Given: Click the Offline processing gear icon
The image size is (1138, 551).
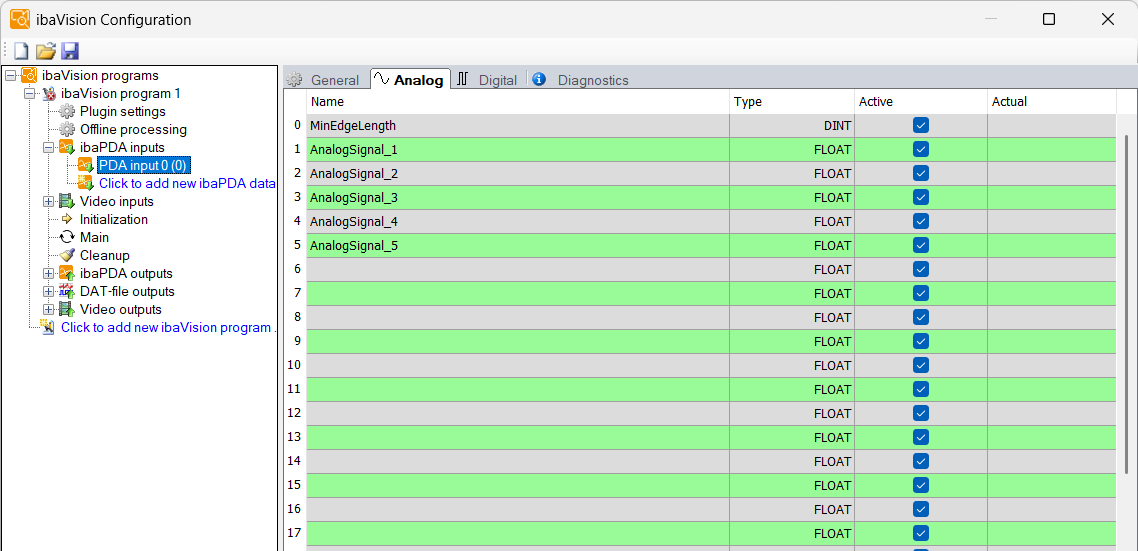Looking at the screenshot, I should pos(67,129).
